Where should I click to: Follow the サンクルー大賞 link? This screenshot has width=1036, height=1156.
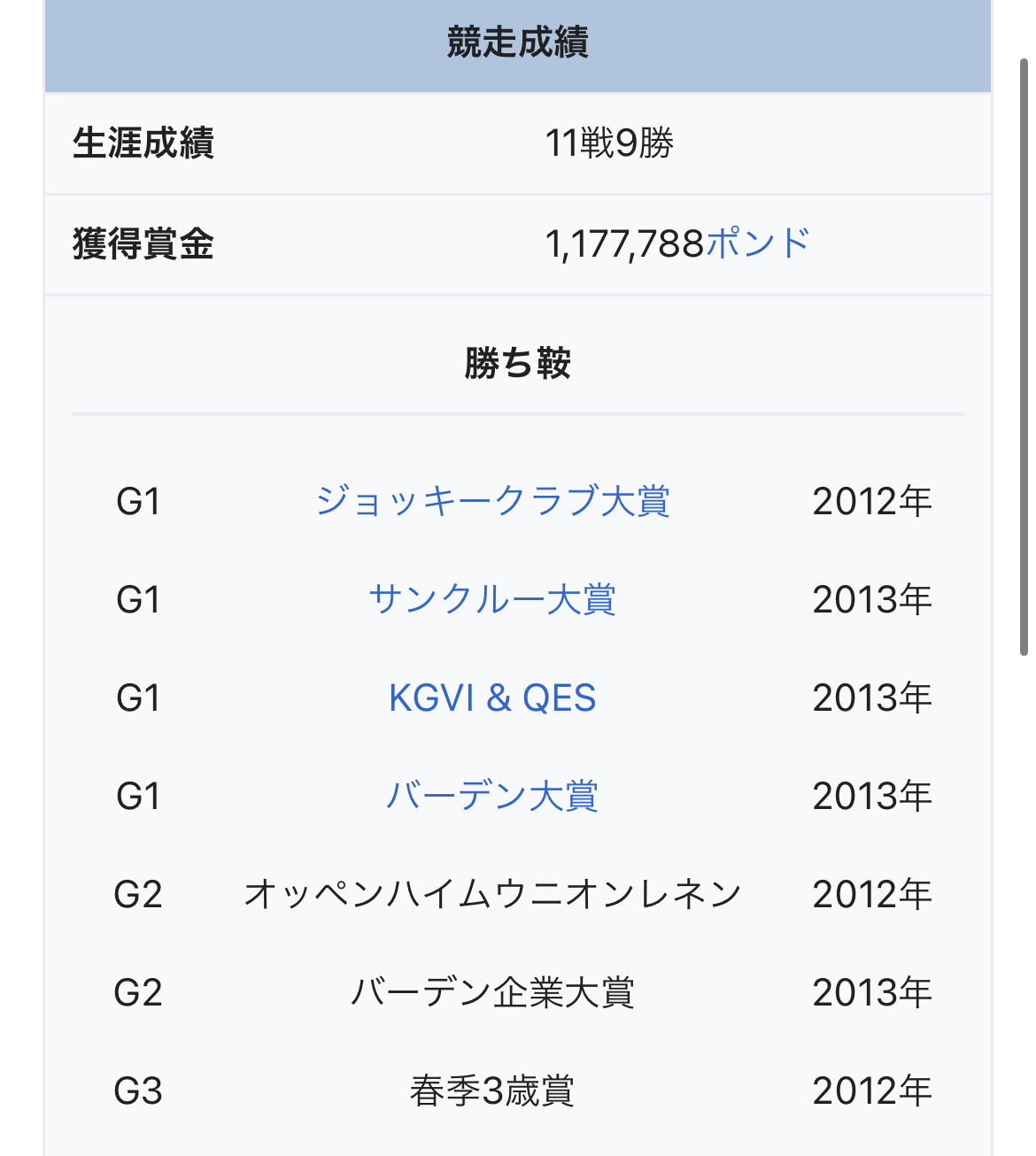(492, 599)
